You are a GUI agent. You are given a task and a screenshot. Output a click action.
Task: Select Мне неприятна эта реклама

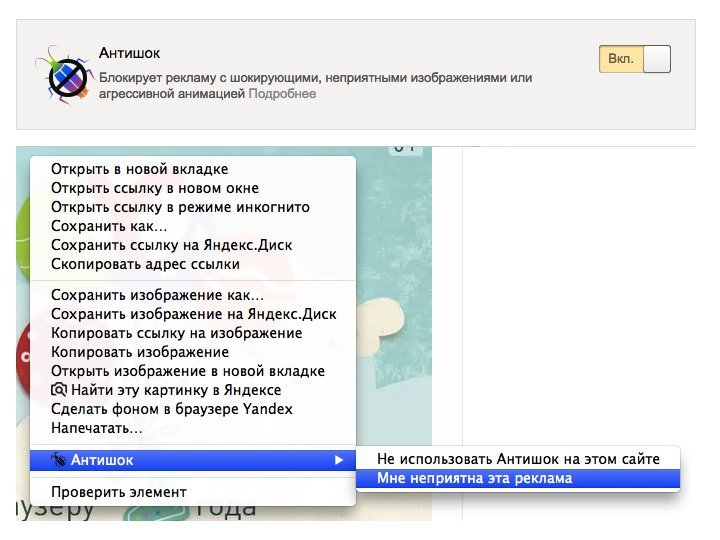518,478
